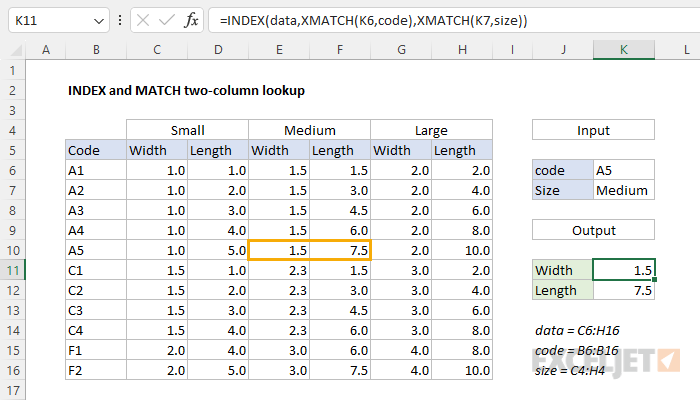This screenshot has width=700, height=400.
Task: Select all cells using the corner triangle
Action: point(15,50)
